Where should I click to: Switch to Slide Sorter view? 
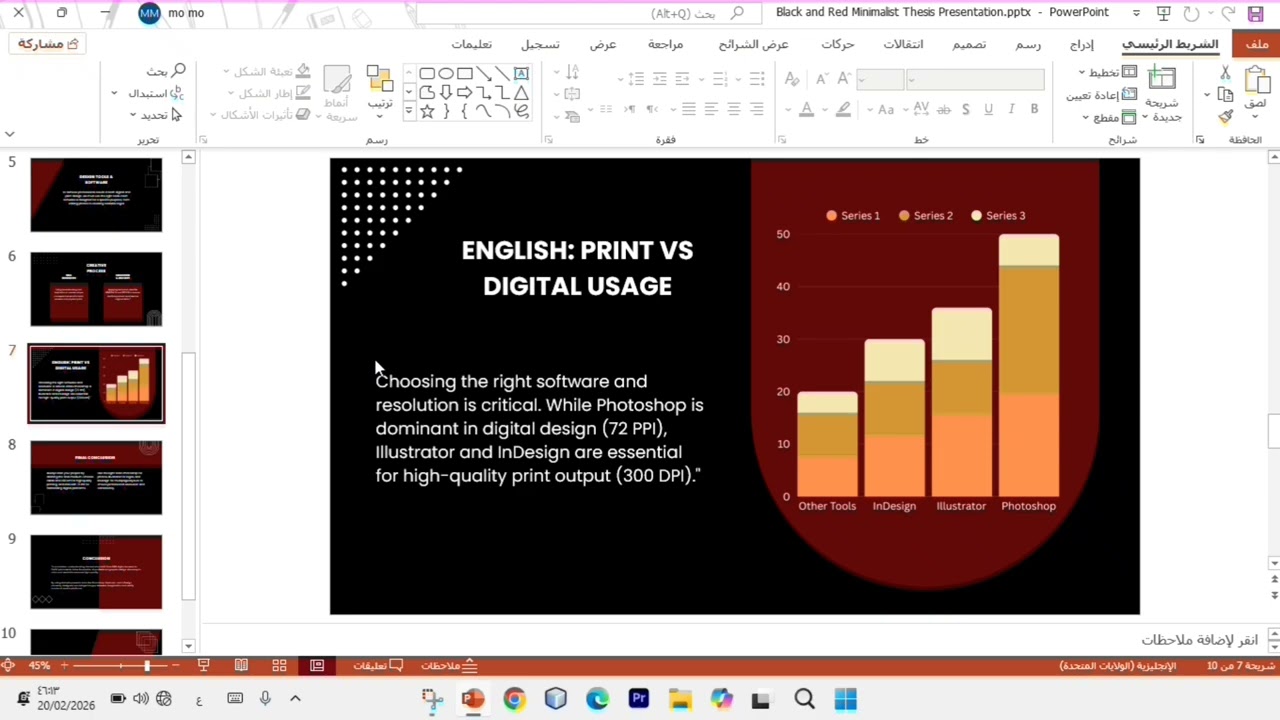(279, 665)
